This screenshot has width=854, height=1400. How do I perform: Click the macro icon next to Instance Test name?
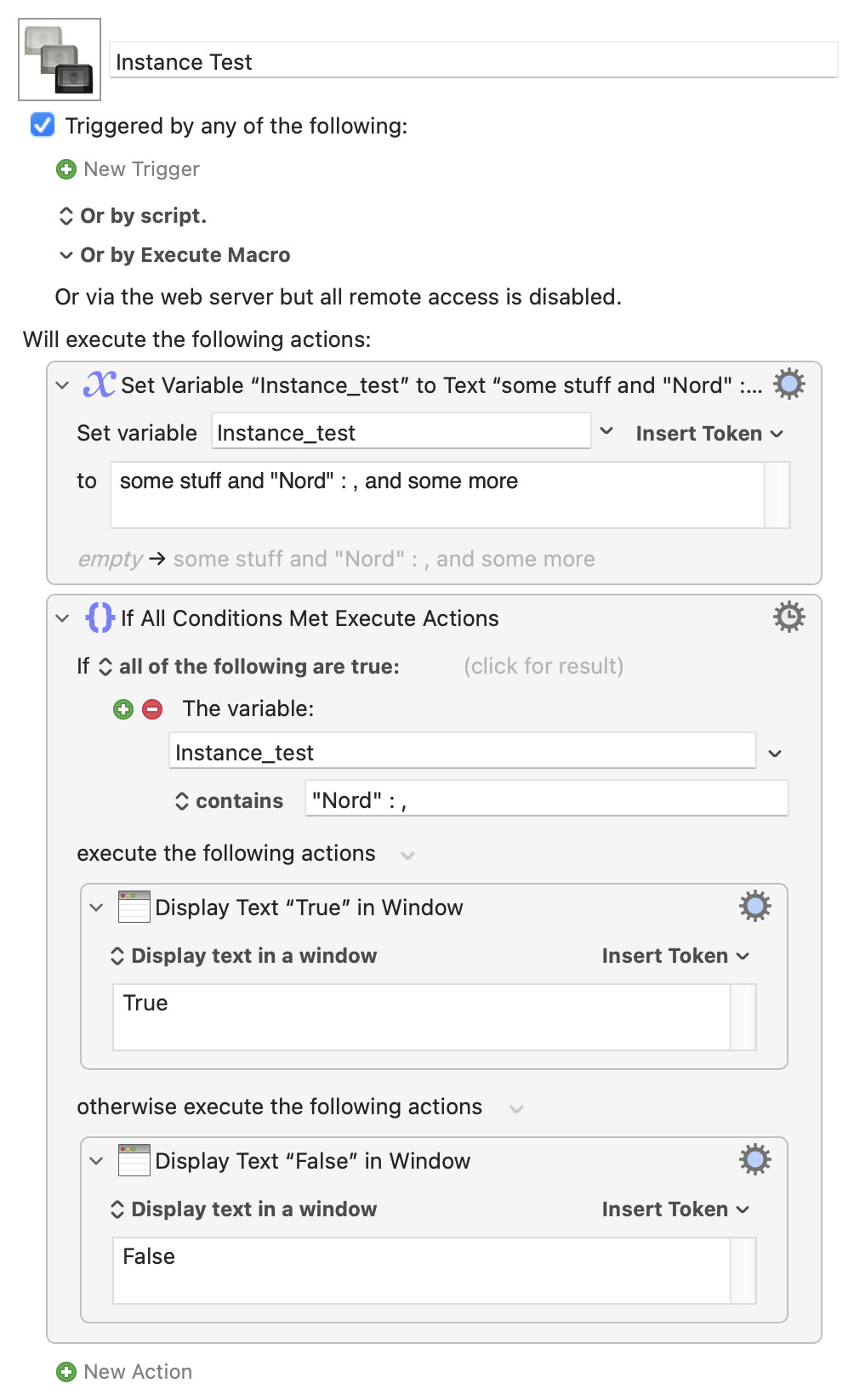click(x=60, y=60)
